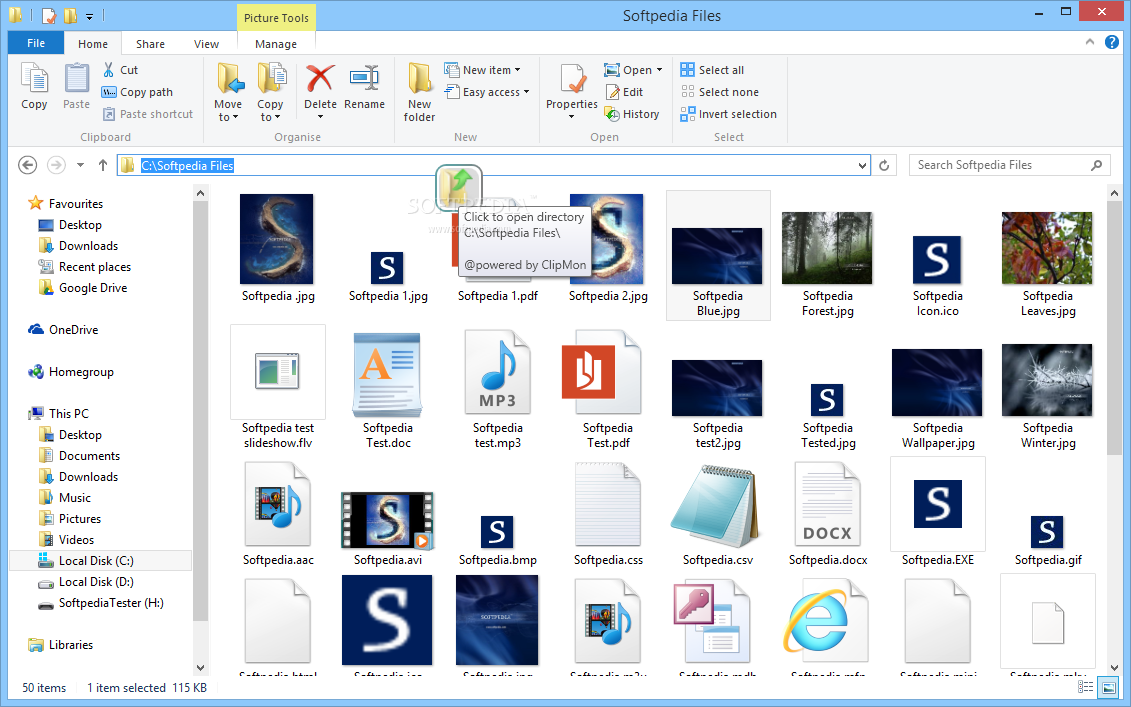Screen dimensions: 1131x707
Task: Switch to the Manage tab
Action: pyautogui.click(x=276, y=44)
